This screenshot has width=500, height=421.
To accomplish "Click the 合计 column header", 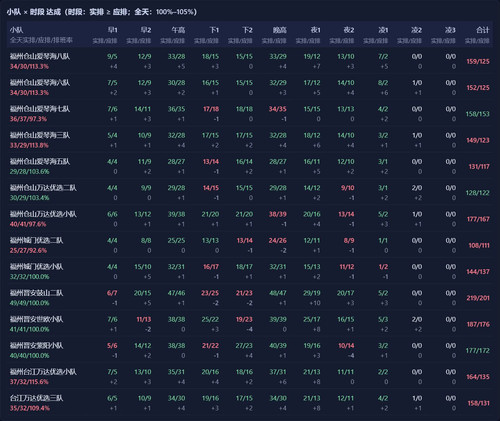I will (x=483, y=30).
